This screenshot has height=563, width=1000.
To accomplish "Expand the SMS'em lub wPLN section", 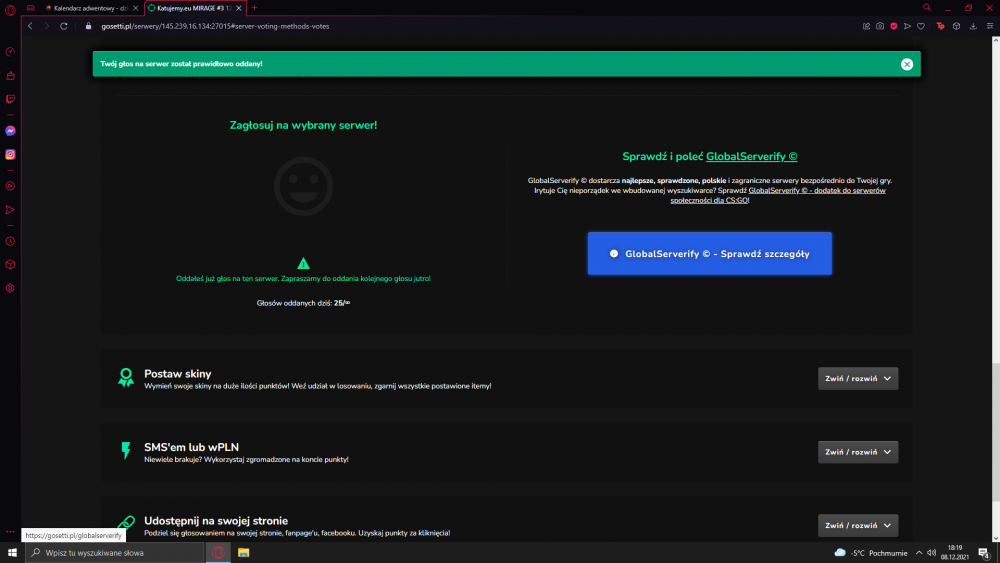I will (858, 452).
